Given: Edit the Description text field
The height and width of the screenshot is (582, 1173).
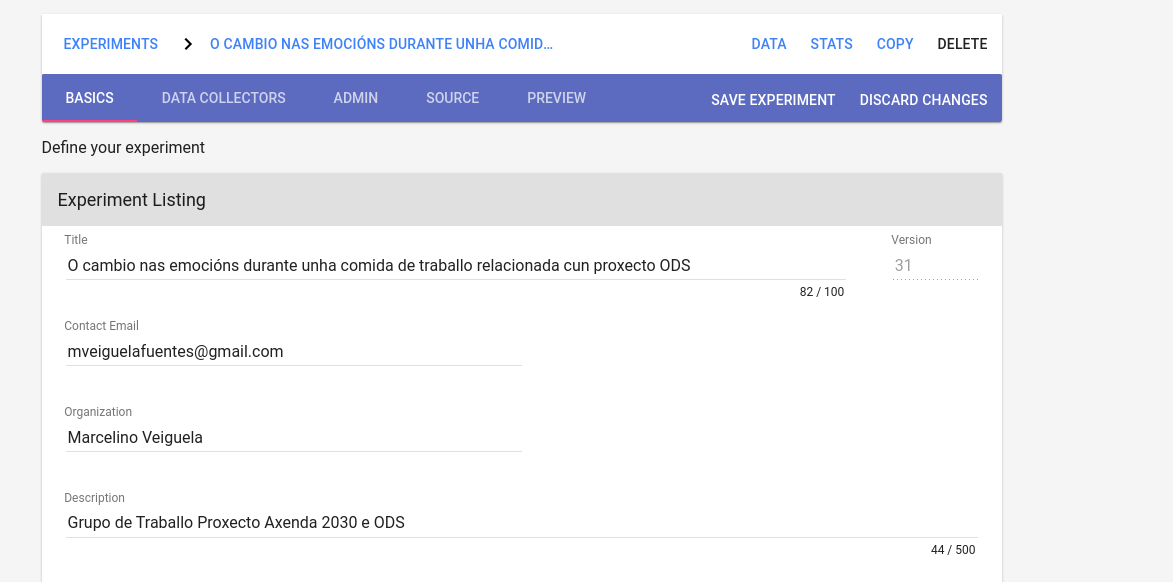Looking at the screenshot, I should [x=520, y=523].
